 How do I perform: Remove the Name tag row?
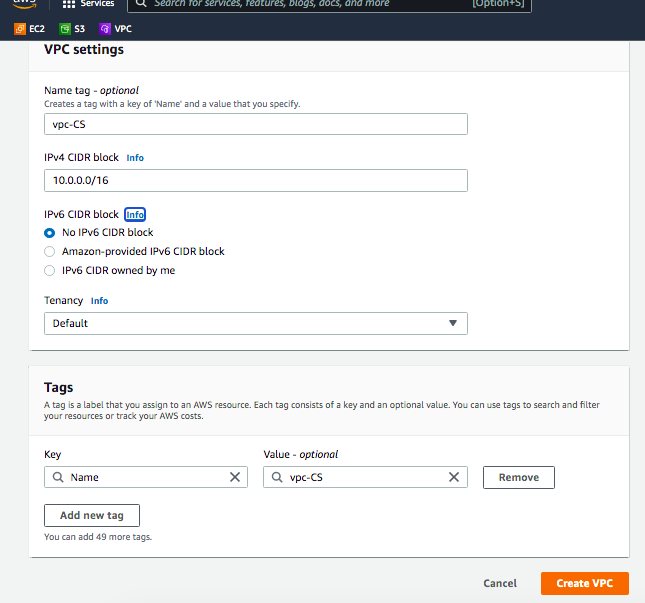click(x=518, y=477)
